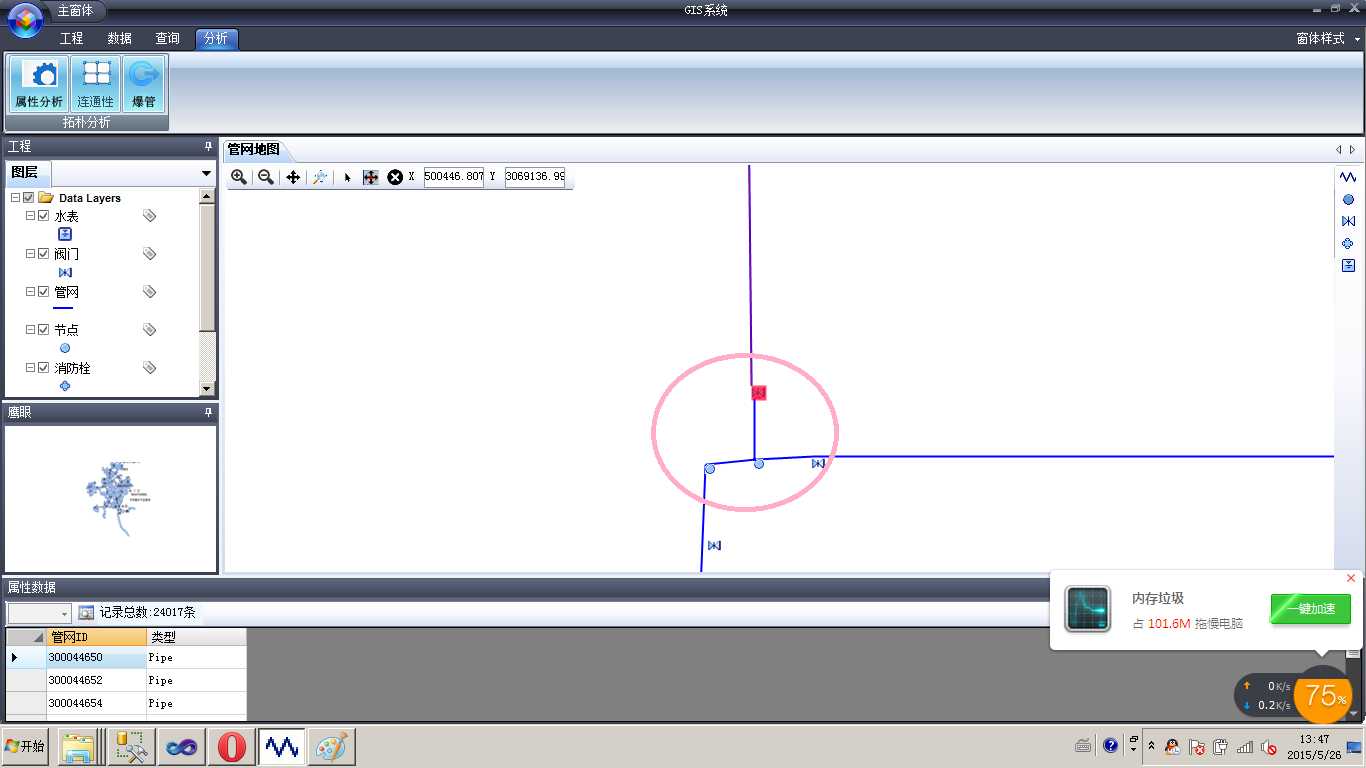This screenshot has height=768, width=1366.
Task: Open the 数据 ribbon tab
Action: click(x=119, y=39)
